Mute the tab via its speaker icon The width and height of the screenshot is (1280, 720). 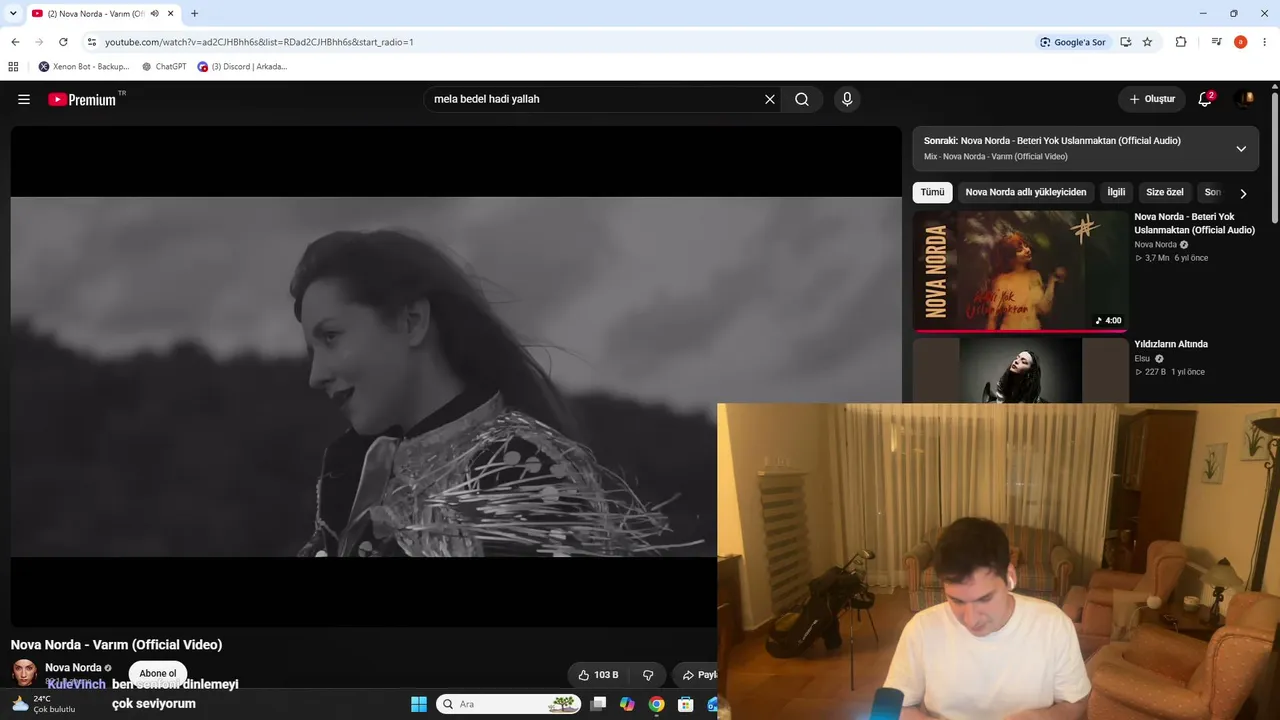point(155,14)
